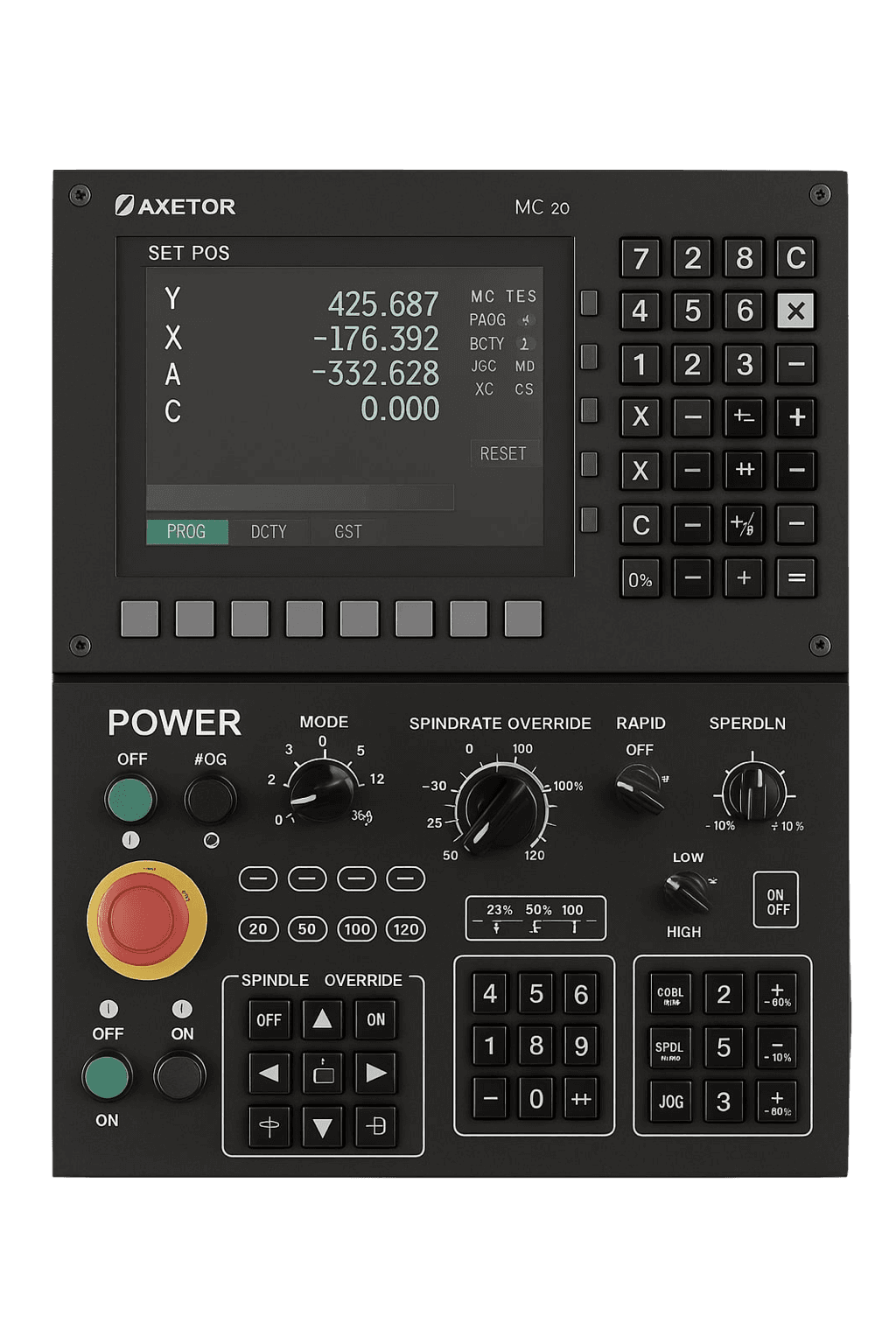Tap the C key next to 8
Viewport: 896px width, 1344px height.
[x=795, y=258]
